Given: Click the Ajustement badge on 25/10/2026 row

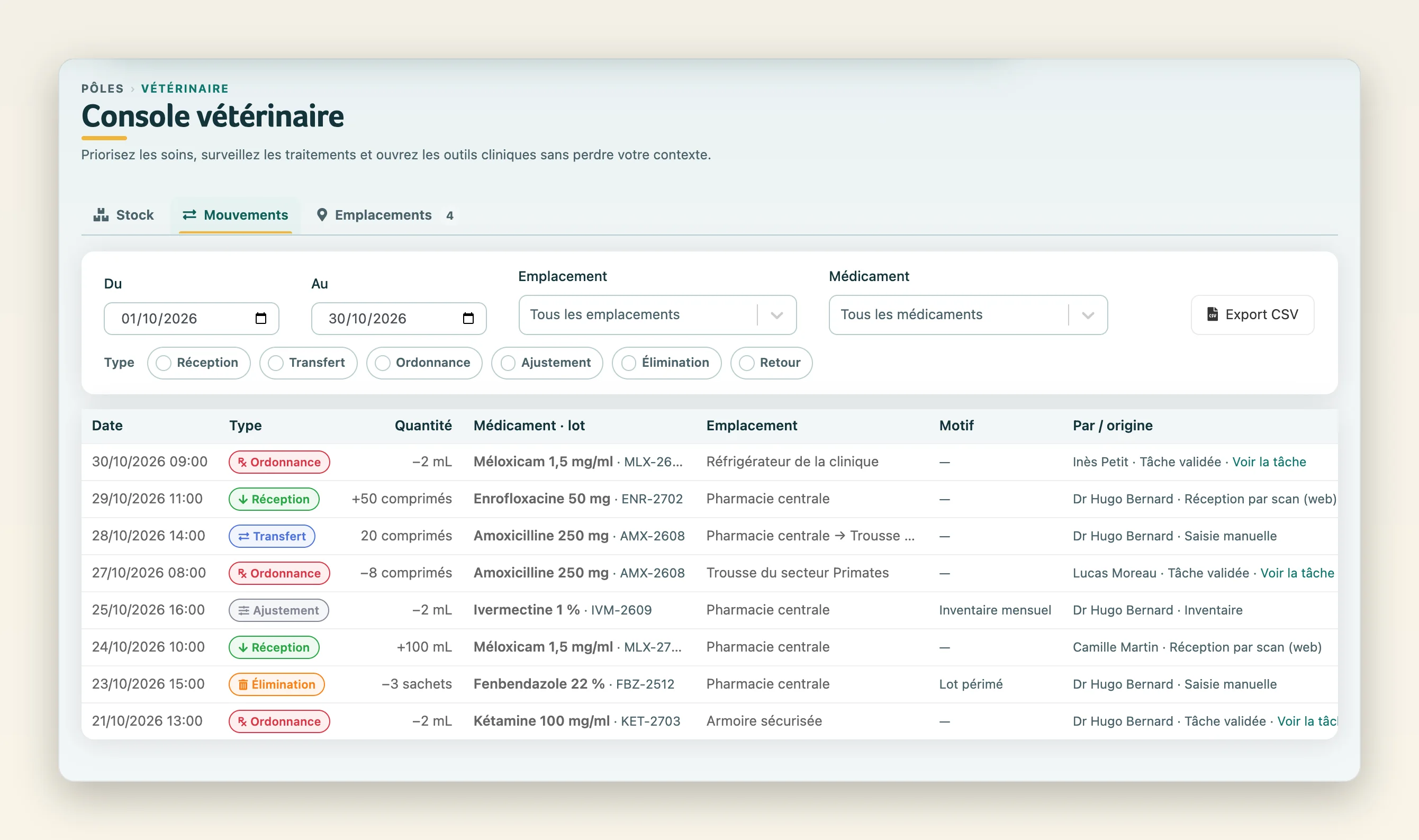Looking at the screenshot, I should [x=278, y=610].
